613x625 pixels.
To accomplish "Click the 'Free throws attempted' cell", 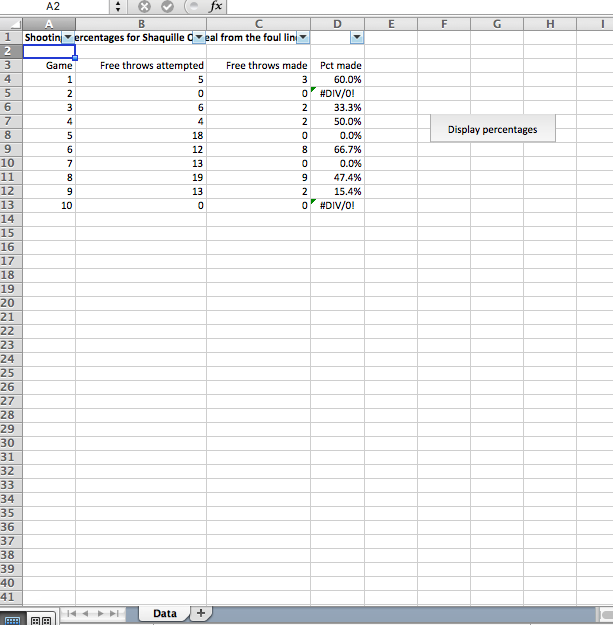I will pos(141,65).
